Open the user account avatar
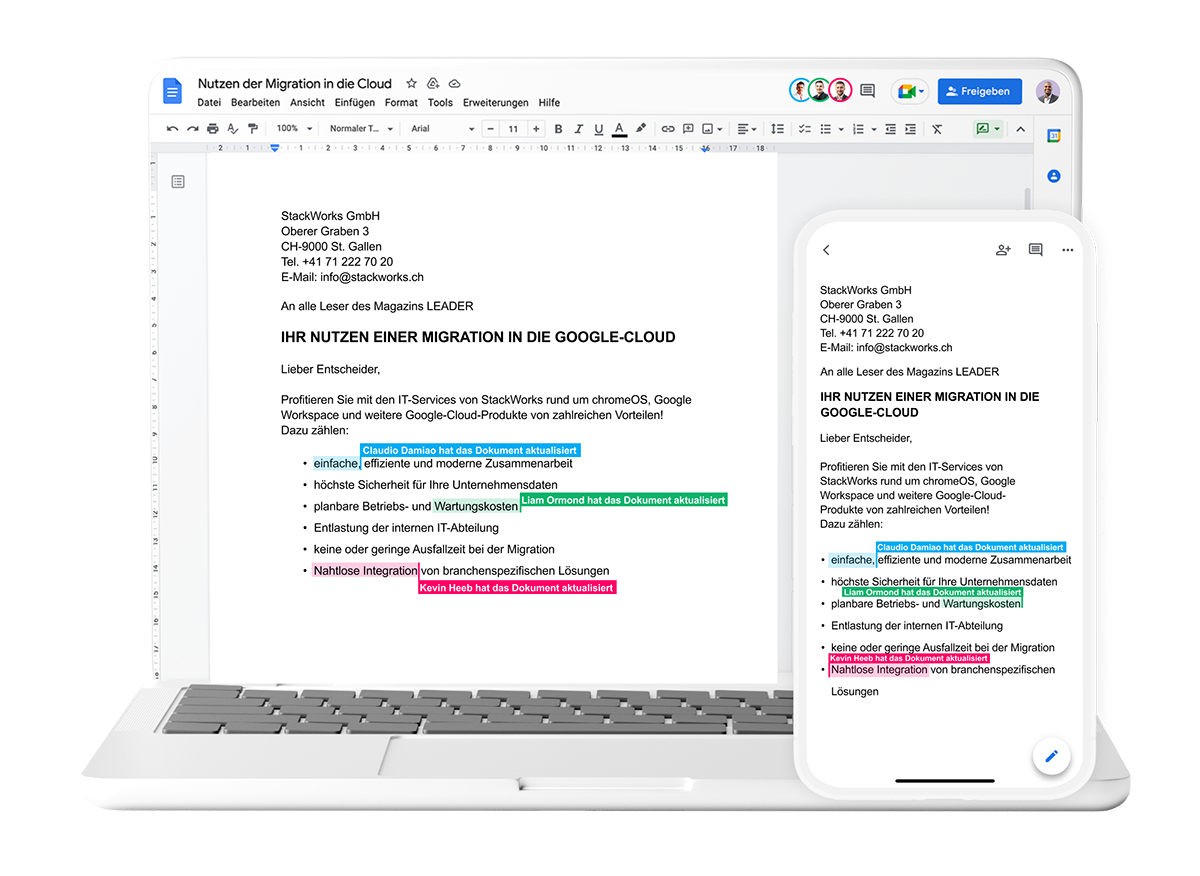Image resolution: width=1200 pixels, height=876 pixels. 1047,91
